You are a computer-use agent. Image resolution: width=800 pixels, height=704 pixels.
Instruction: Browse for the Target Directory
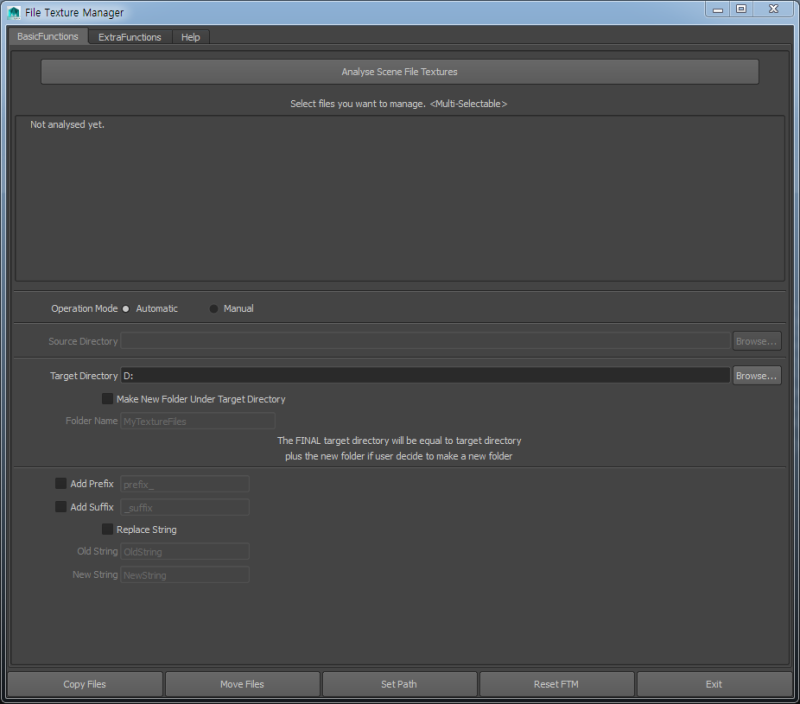coord(757,375)
